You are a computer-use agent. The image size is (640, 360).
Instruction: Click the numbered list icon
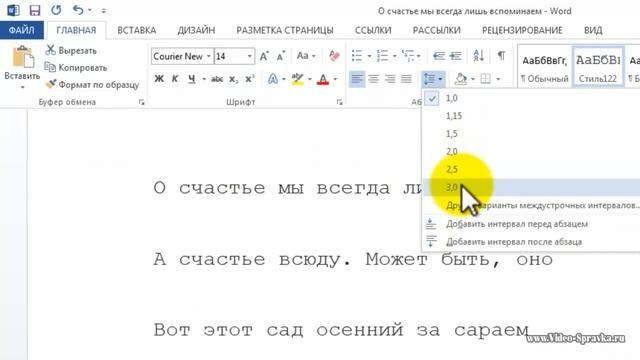[x=382, y=56]
